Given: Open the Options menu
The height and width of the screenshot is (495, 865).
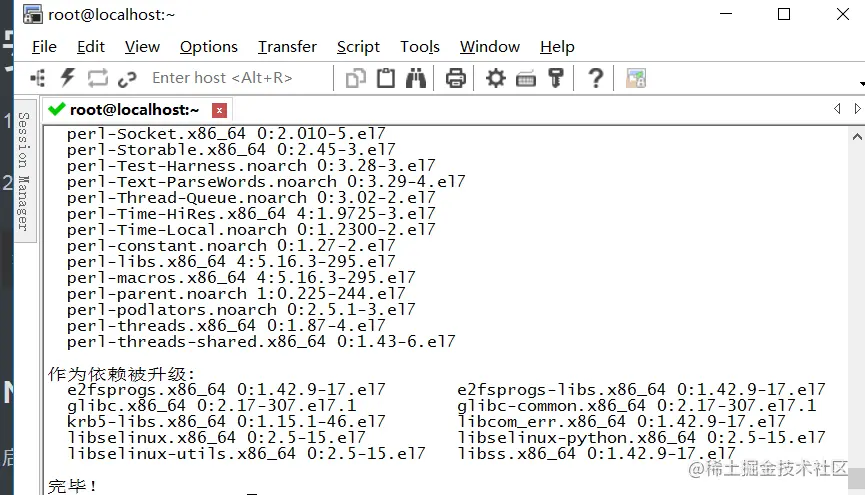Looking at the screenshot, I should (209, 47).
